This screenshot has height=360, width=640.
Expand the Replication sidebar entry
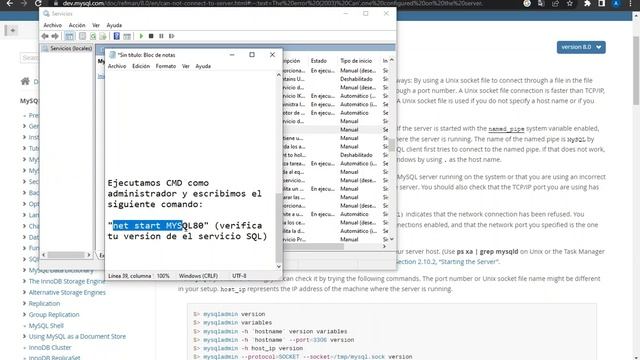point(24,303)
